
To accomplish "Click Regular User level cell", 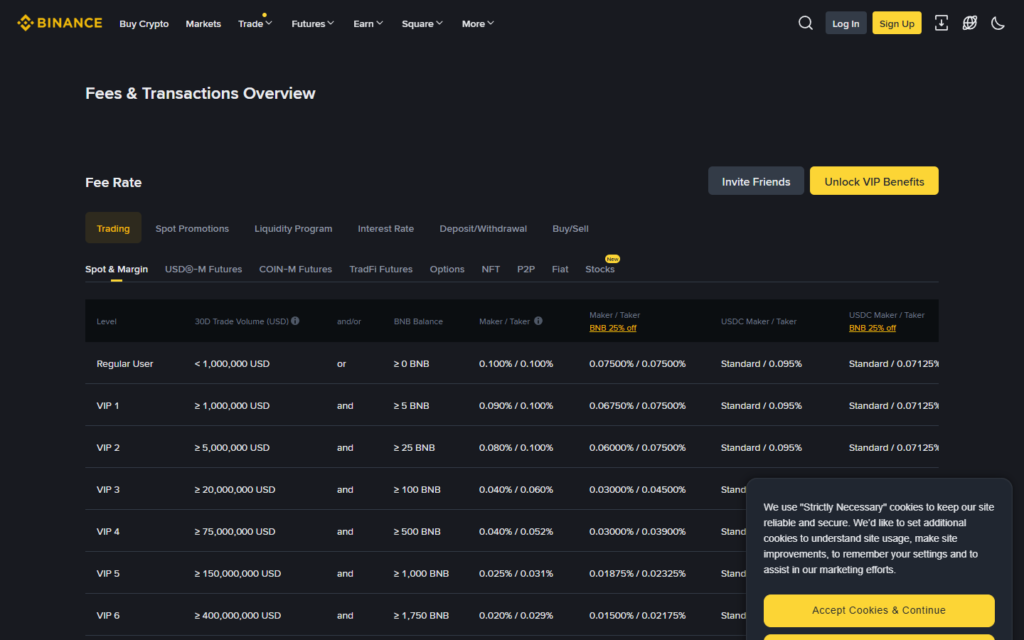I will point(125,364).
